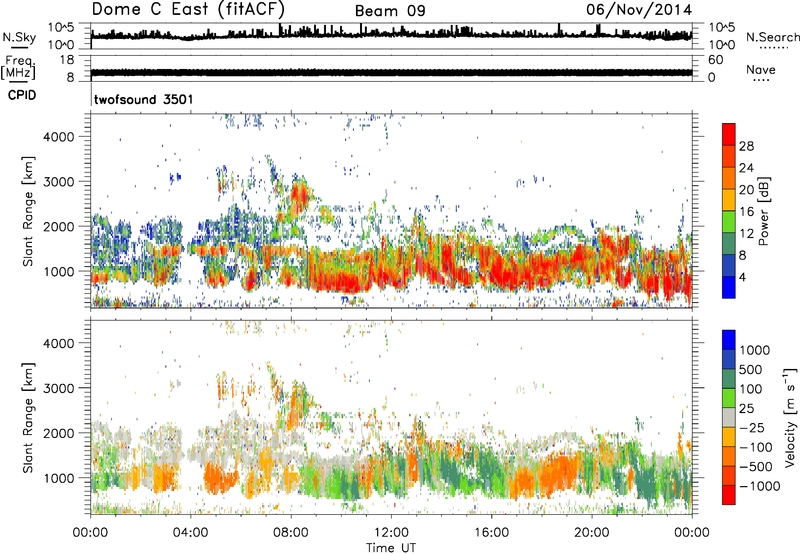800x554 pixels.
Task: Click the '4' power colorbar tick label
Action: [x=743, y=277]
